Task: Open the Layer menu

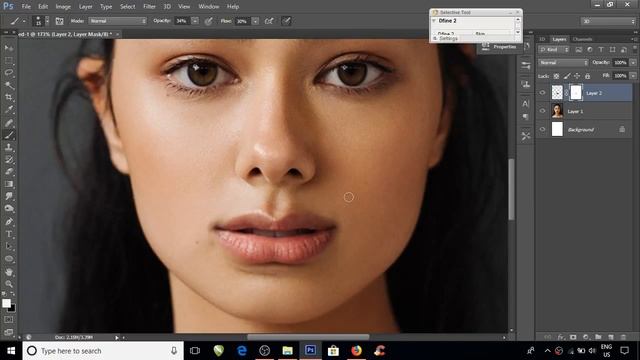Action: (x=85, y=7)
